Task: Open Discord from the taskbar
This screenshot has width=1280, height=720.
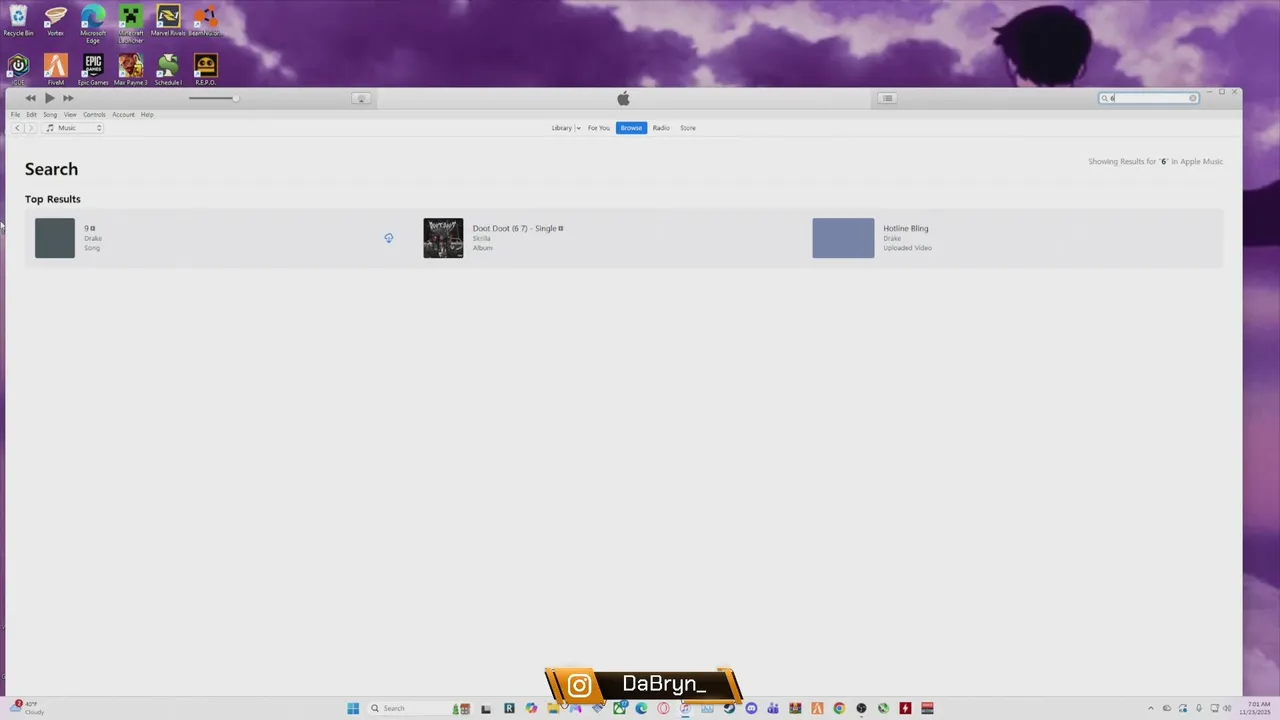Action: click(x=751, y=708)
